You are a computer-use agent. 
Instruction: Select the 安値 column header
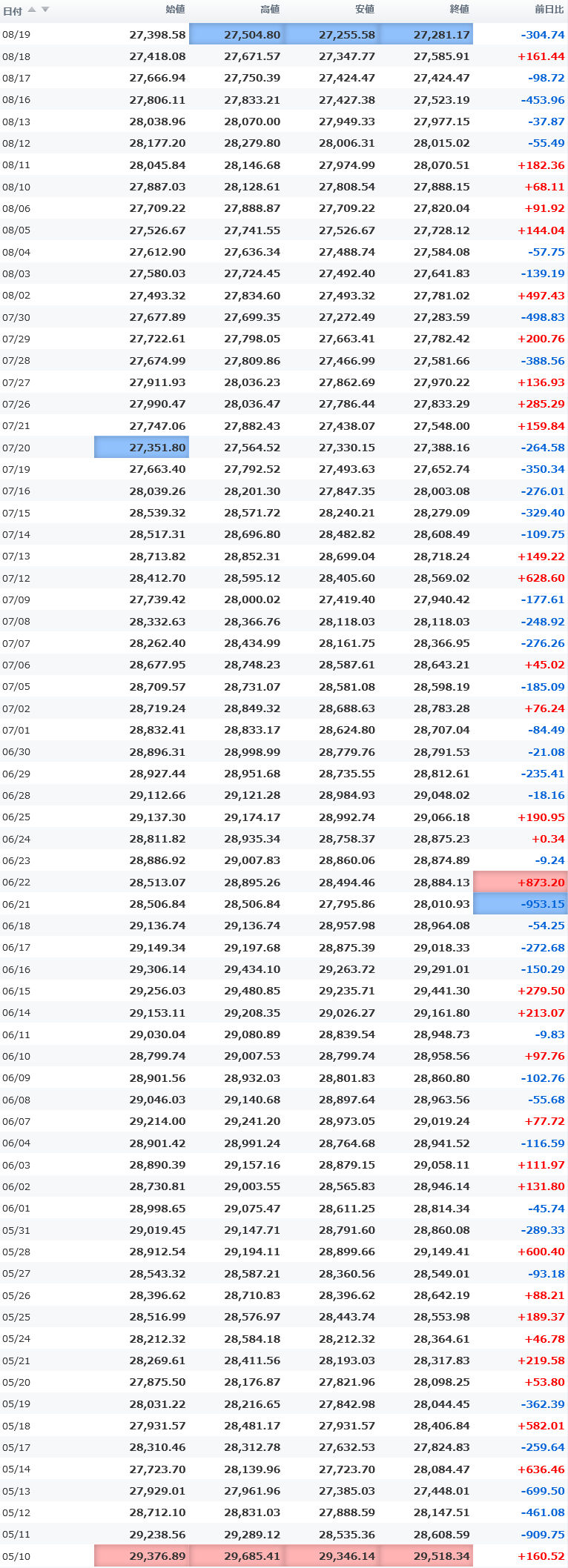click(x=365, y=10)
